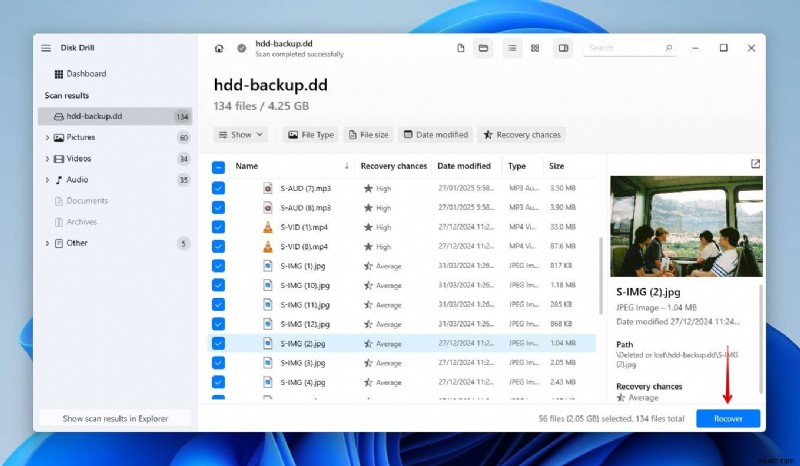
Task: Click the Documents page icon in sidebar
Action: pos(59,201)
